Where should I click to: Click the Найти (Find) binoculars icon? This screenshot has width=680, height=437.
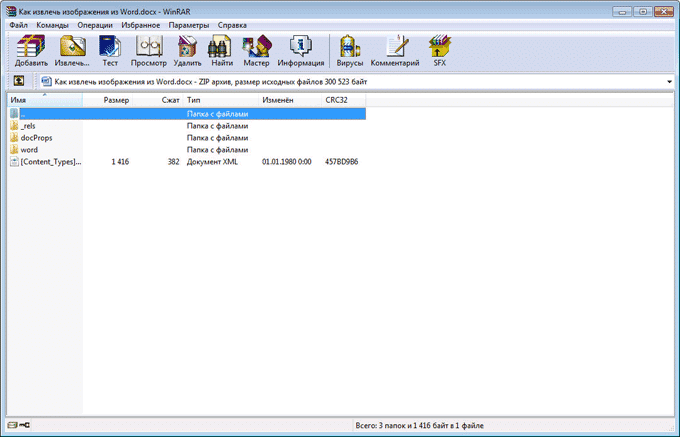click(219, 46)
